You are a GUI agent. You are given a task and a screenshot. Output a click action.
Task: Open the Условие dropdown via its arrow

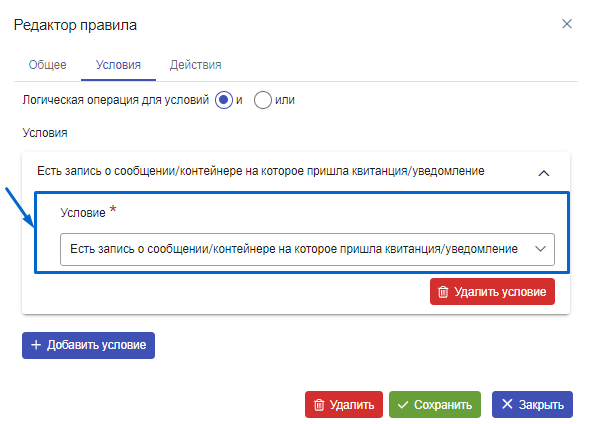(540, 249)
